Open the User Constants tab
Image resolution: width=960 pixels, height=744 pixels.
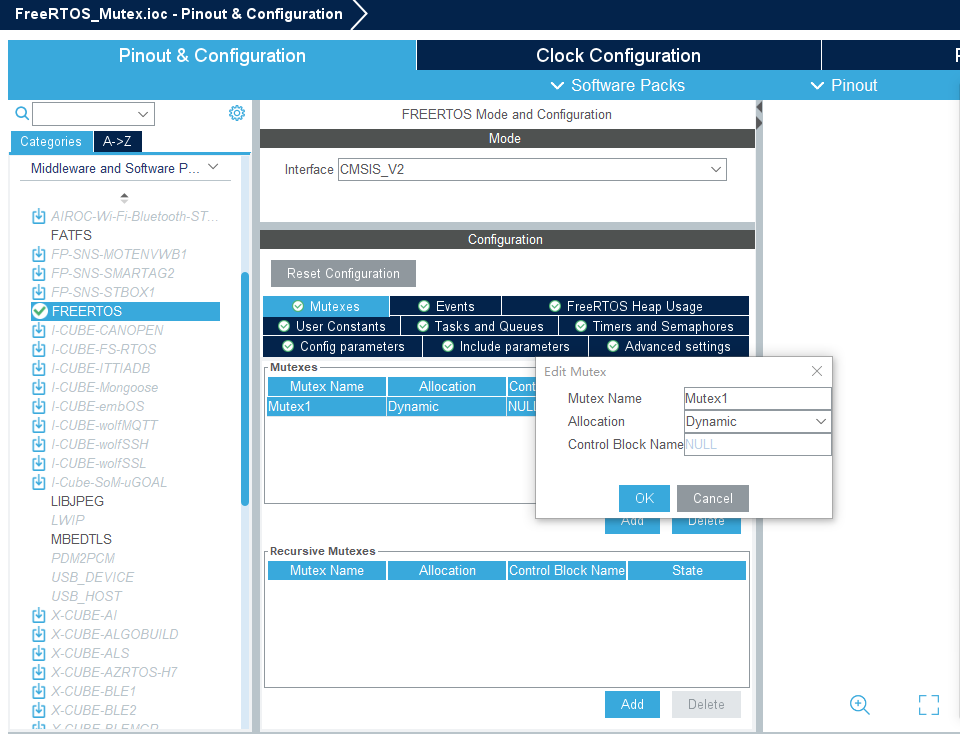pyautogui.click(x=332, y=326)
